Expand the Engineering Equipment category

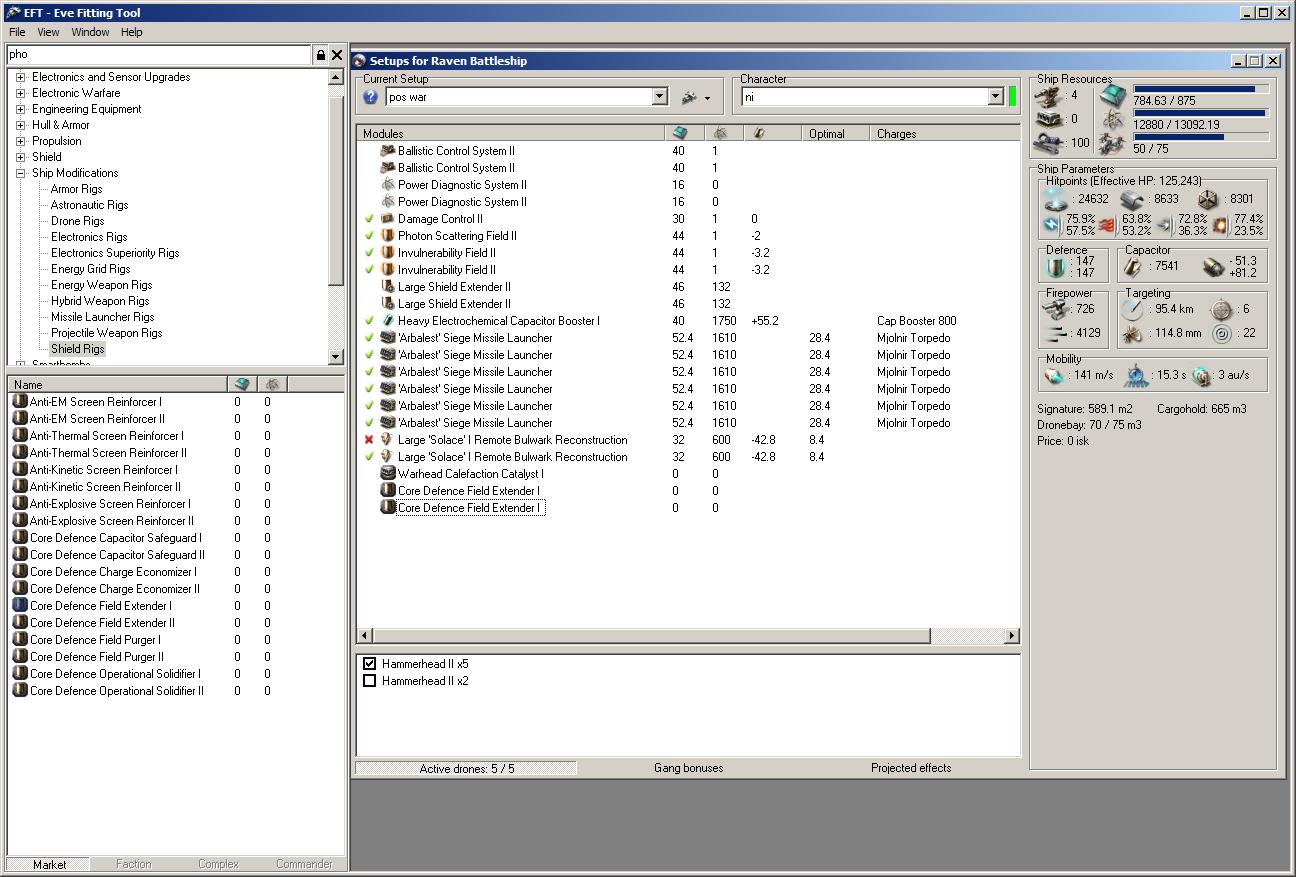tap(20, 109)
